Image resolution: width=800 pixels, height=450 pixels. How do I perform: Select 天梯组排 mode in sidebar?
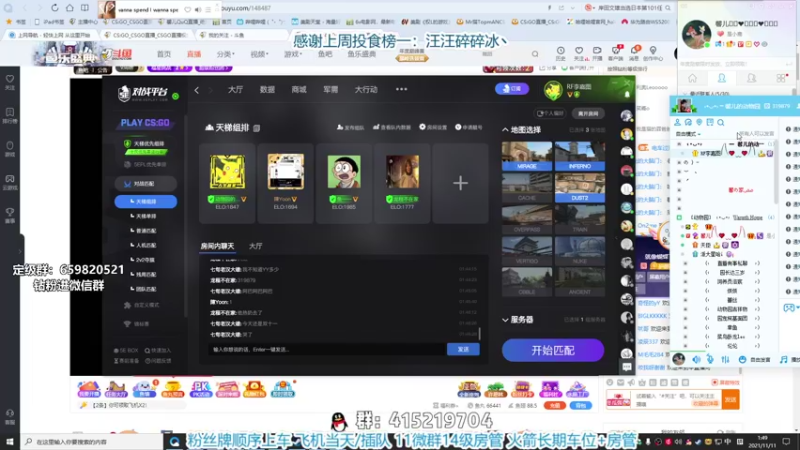point(146,202)
